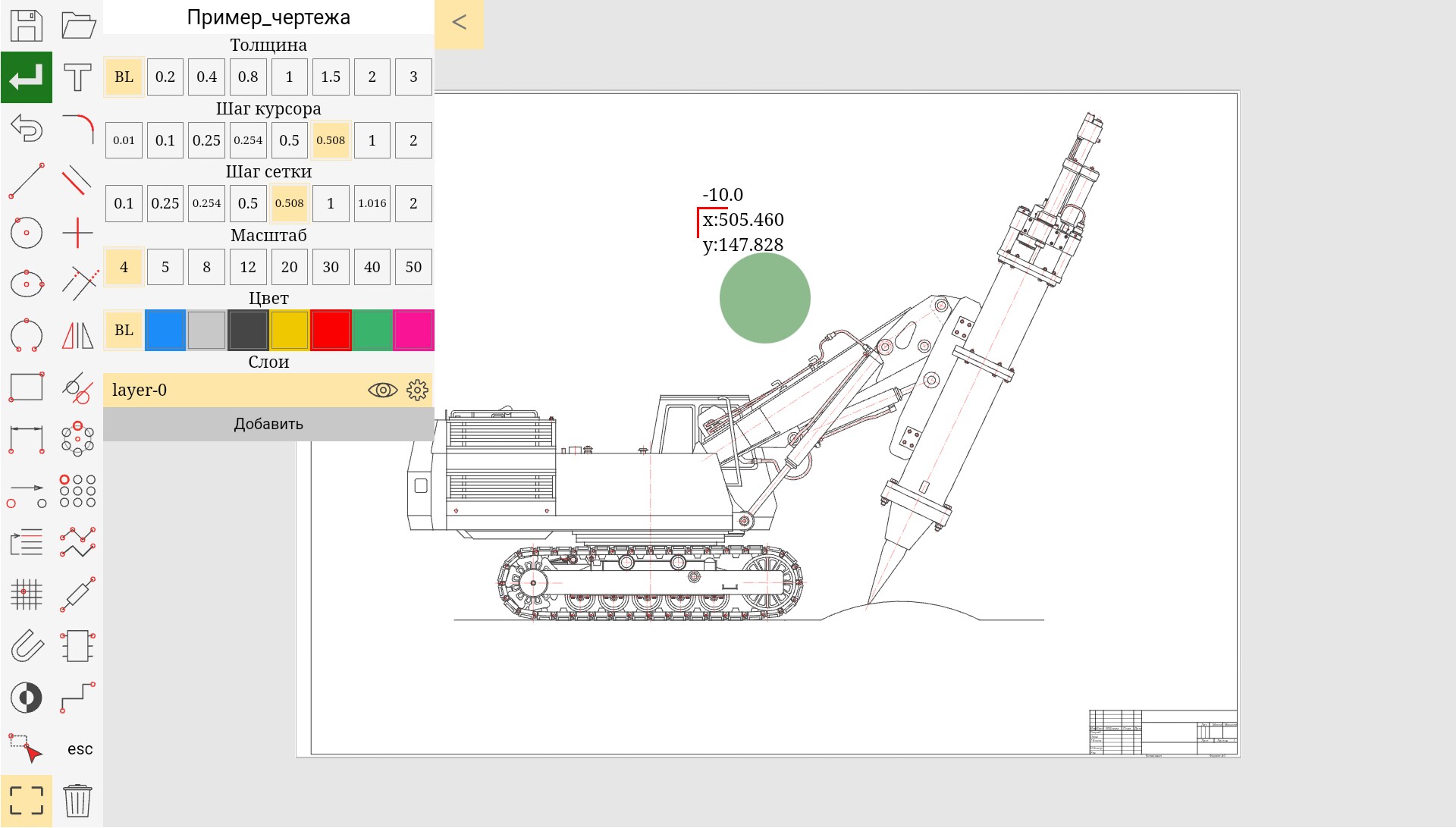Pick the light gray color swatch
The height and width of the screenshot is (828, 1456).
(x=206, y=330)
